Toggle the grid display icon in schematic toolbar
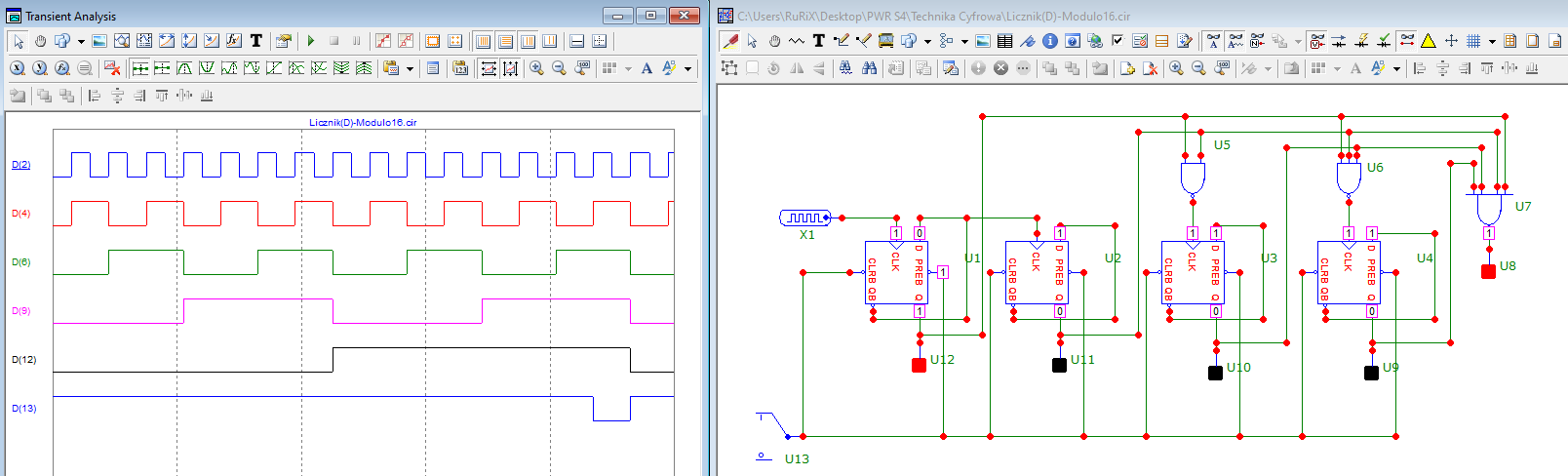The image size is (1568, 476). coord(1473,41)
